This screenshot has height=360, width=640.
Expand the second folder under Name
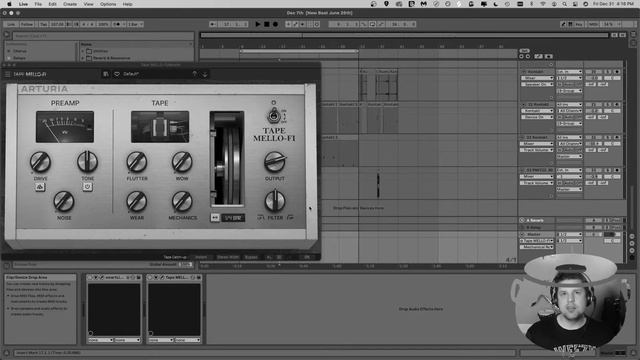[83, 58]
